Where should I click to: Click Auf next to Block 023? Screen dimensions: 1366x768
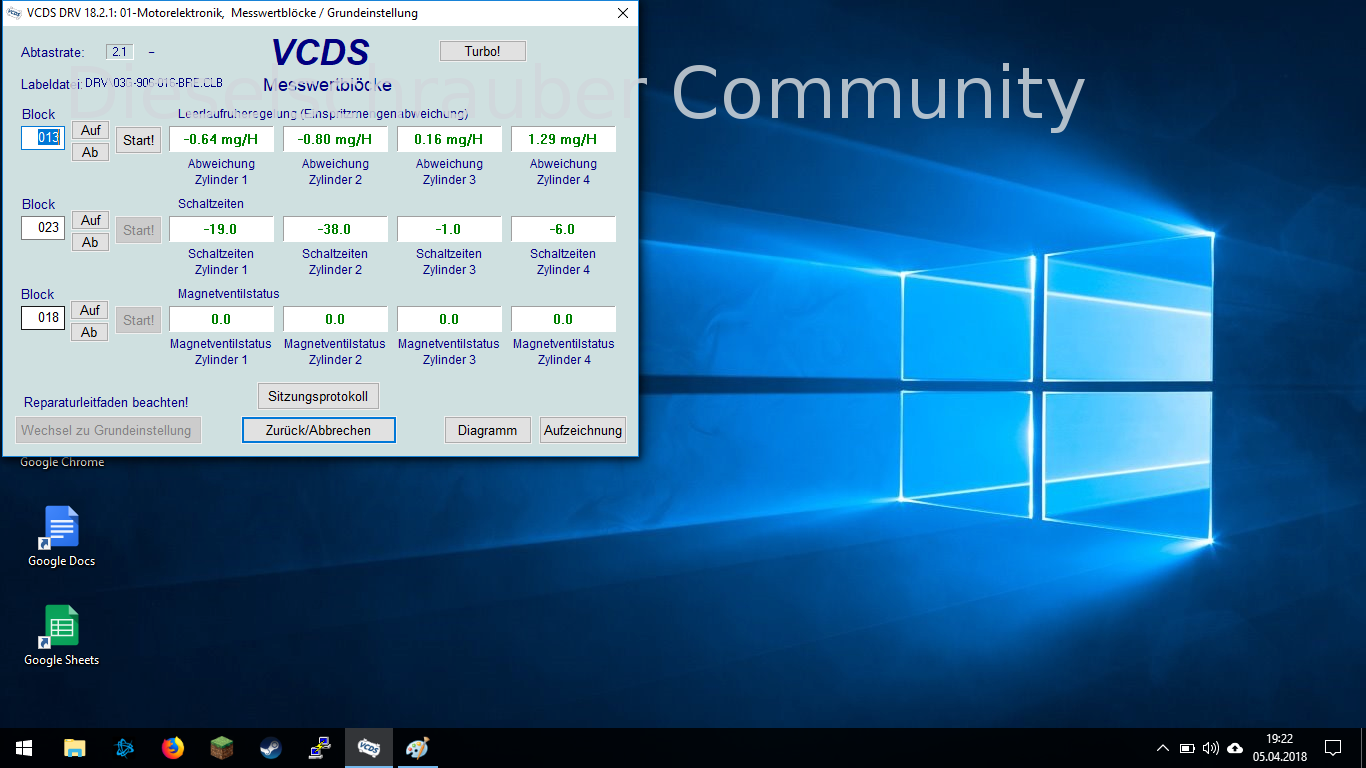[90, 220]
